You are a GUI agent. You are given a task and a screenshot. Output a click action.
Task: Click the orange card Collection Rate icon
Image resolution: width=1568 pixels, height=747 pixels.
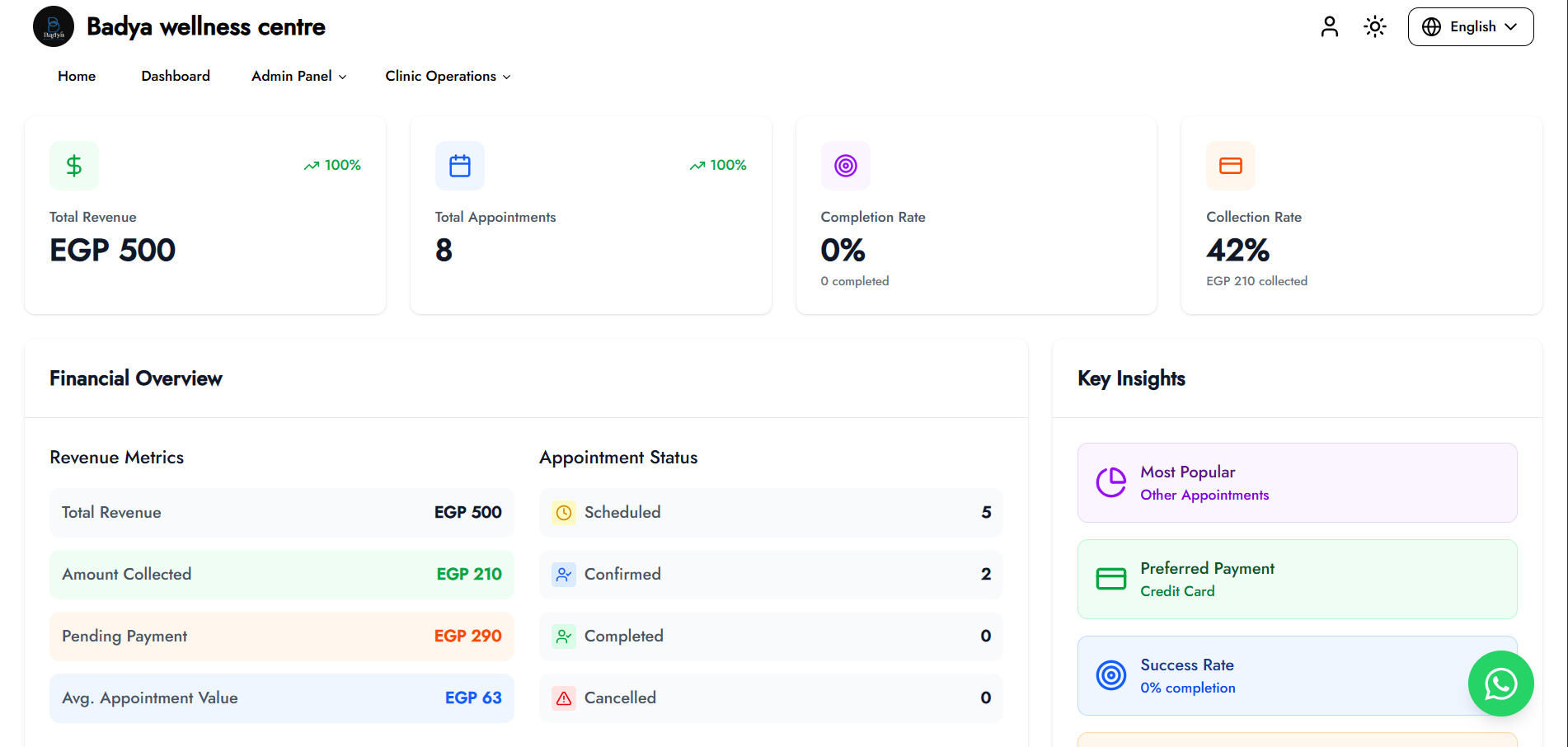coord(1231,166)
